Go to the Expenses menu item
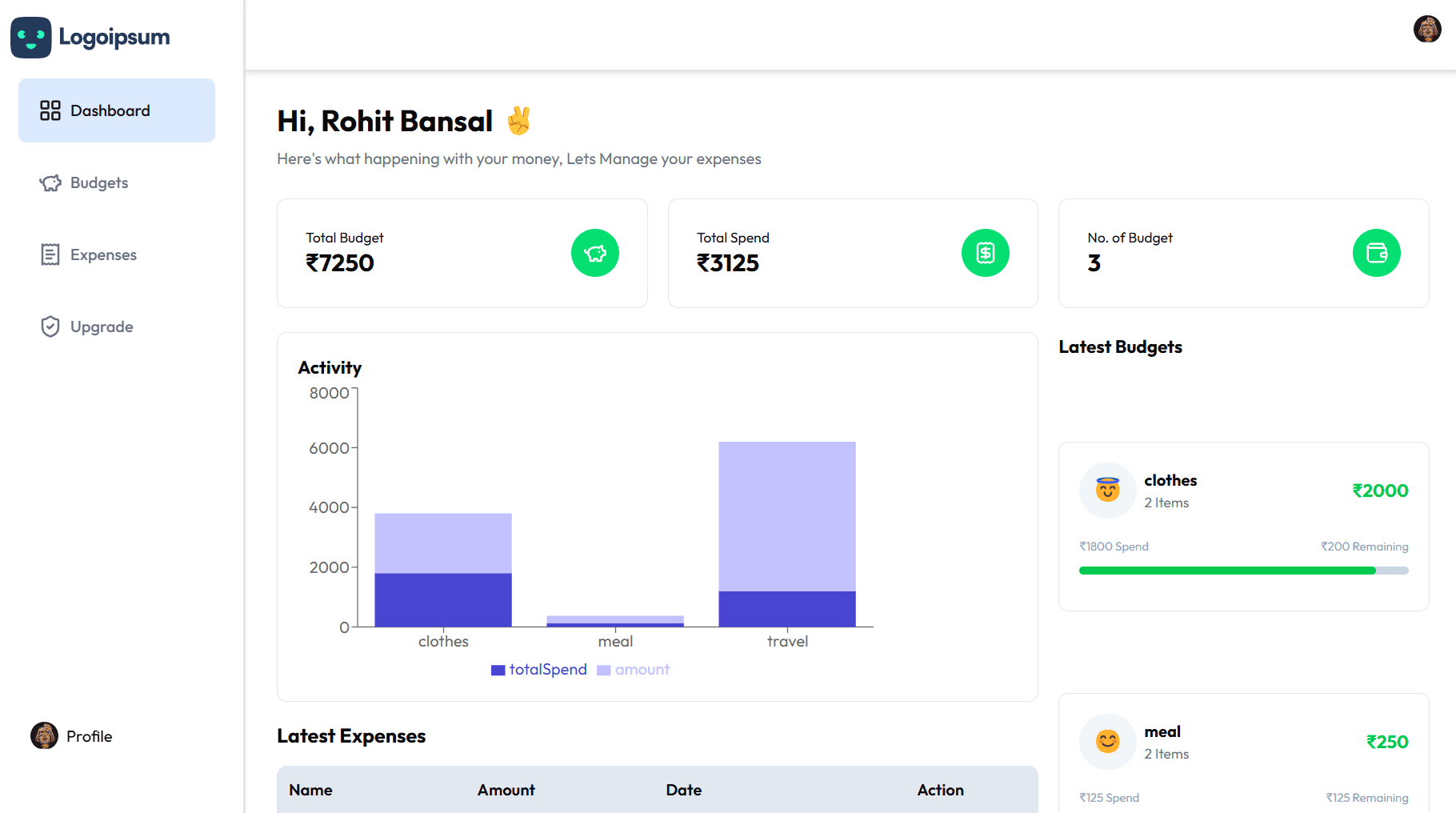Viewport: 1456px width, 813px height. click(x=103, y=254)
